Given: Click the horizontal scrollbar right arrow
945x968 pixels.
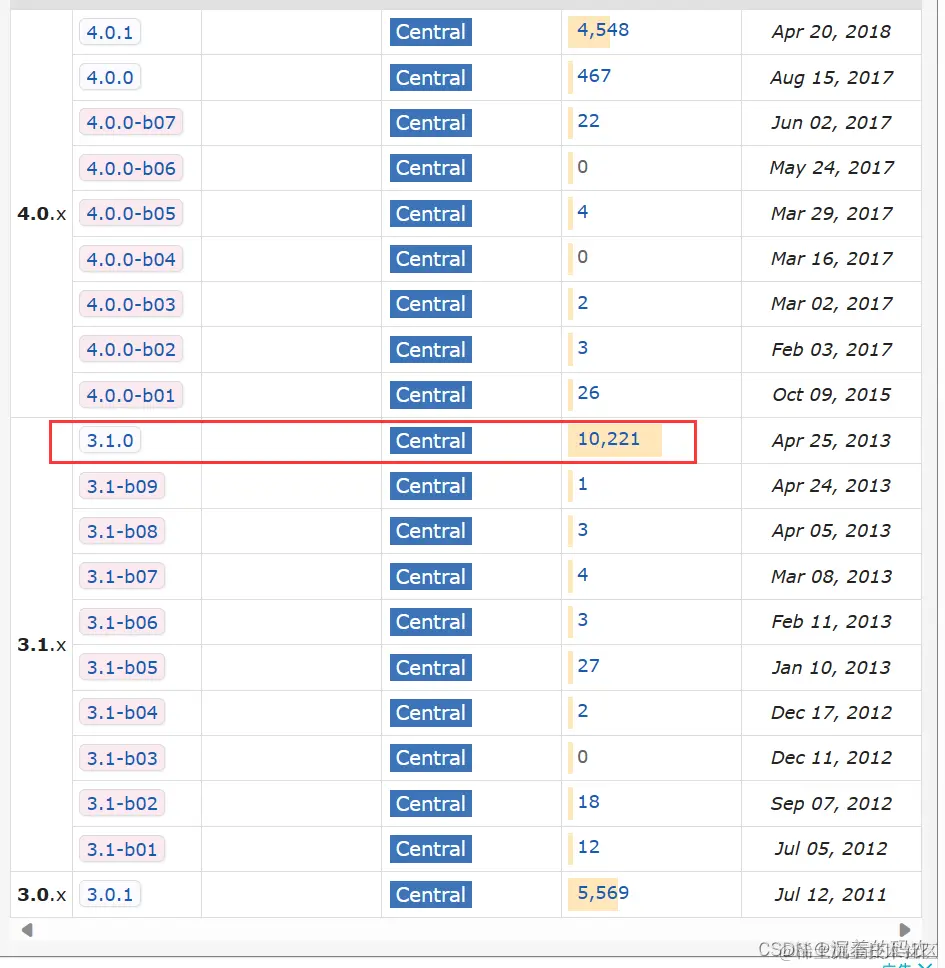Looking at the screenshot, I should point(905,930).
